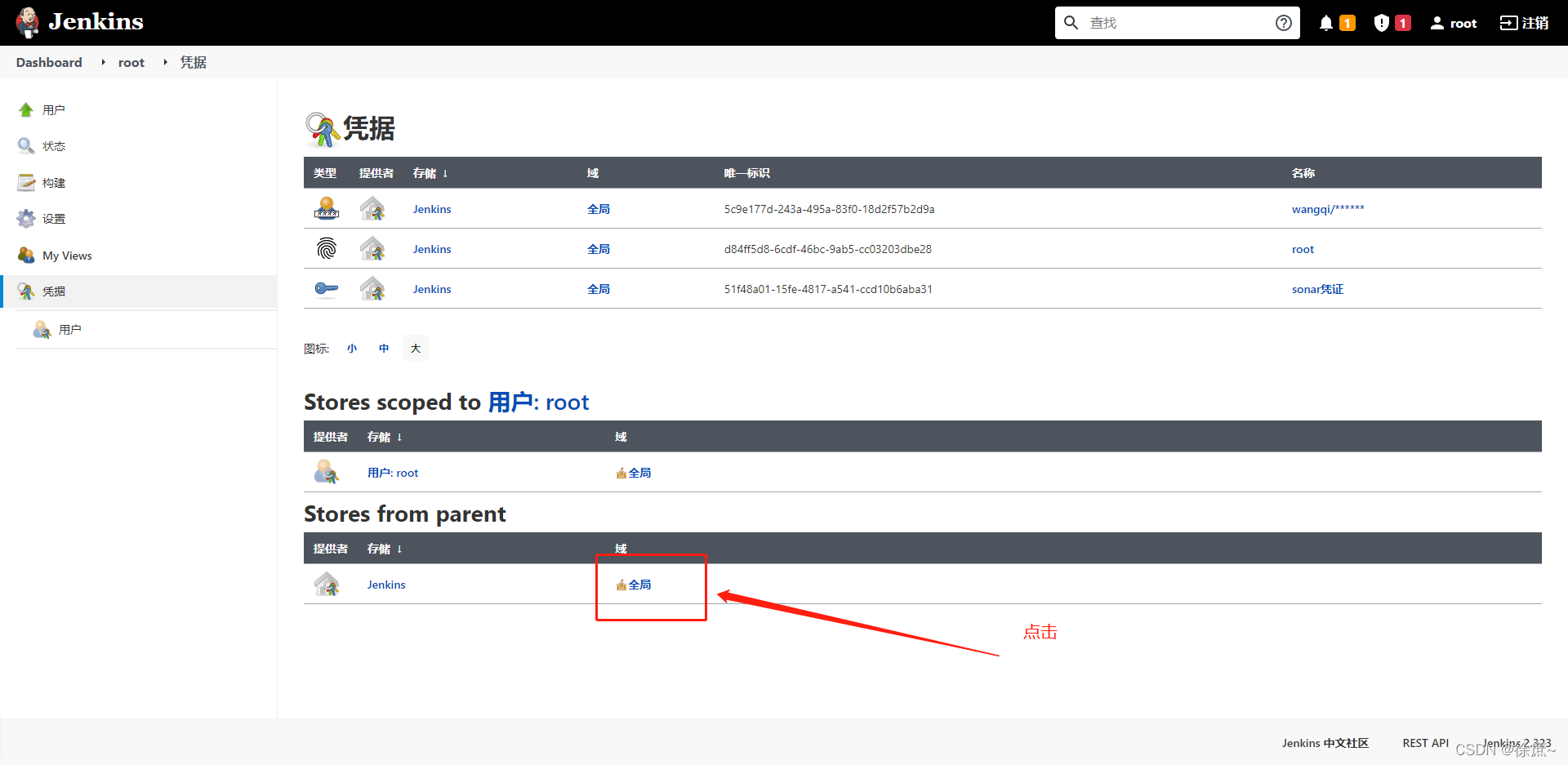
Task: Click the user provider icon beside 用户: root
Action: pos(327,473)
